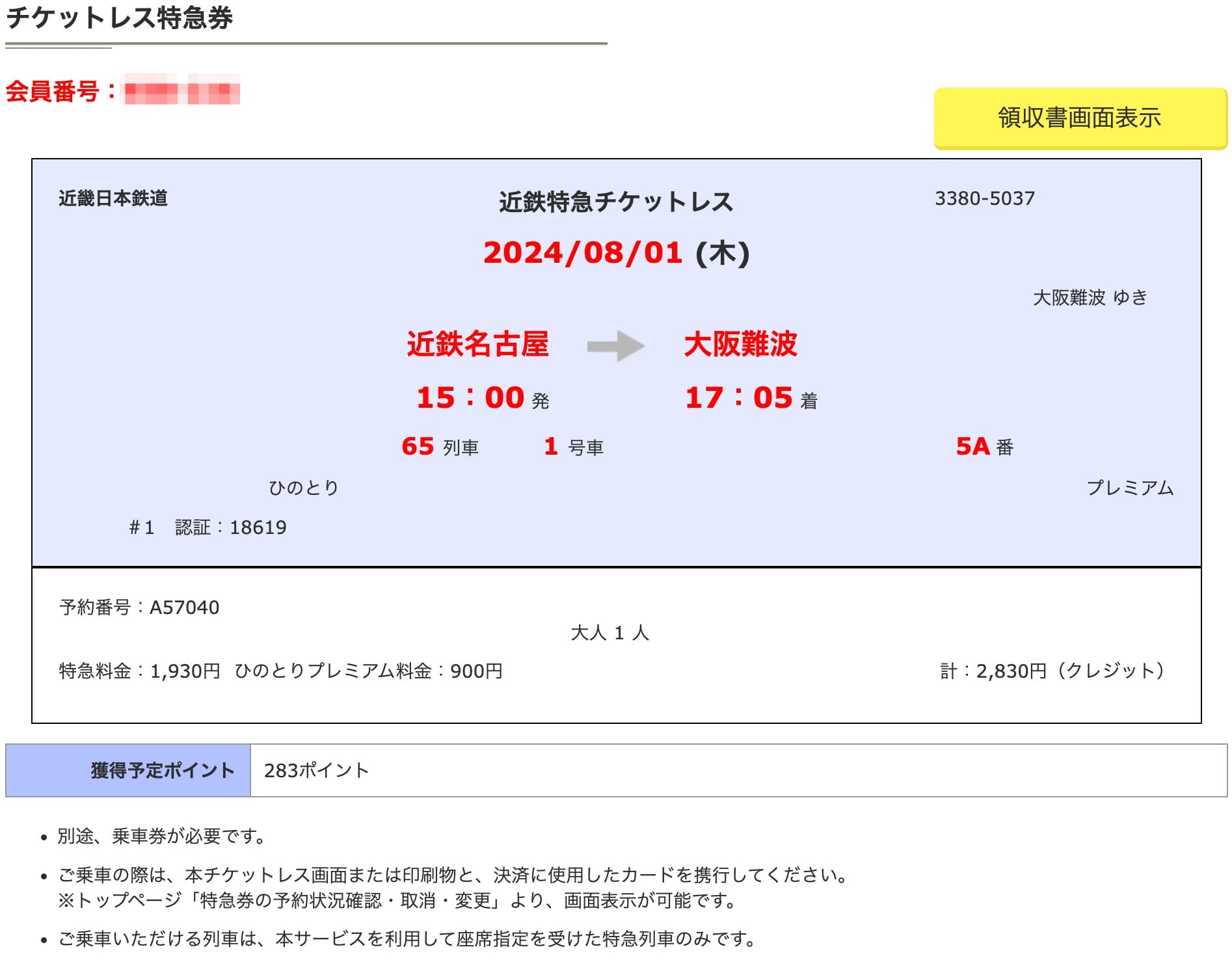Click ひのとりプレミアム料金：900円 surcharge
Screen dimensions: 1232x960
[x=368, y=671]
